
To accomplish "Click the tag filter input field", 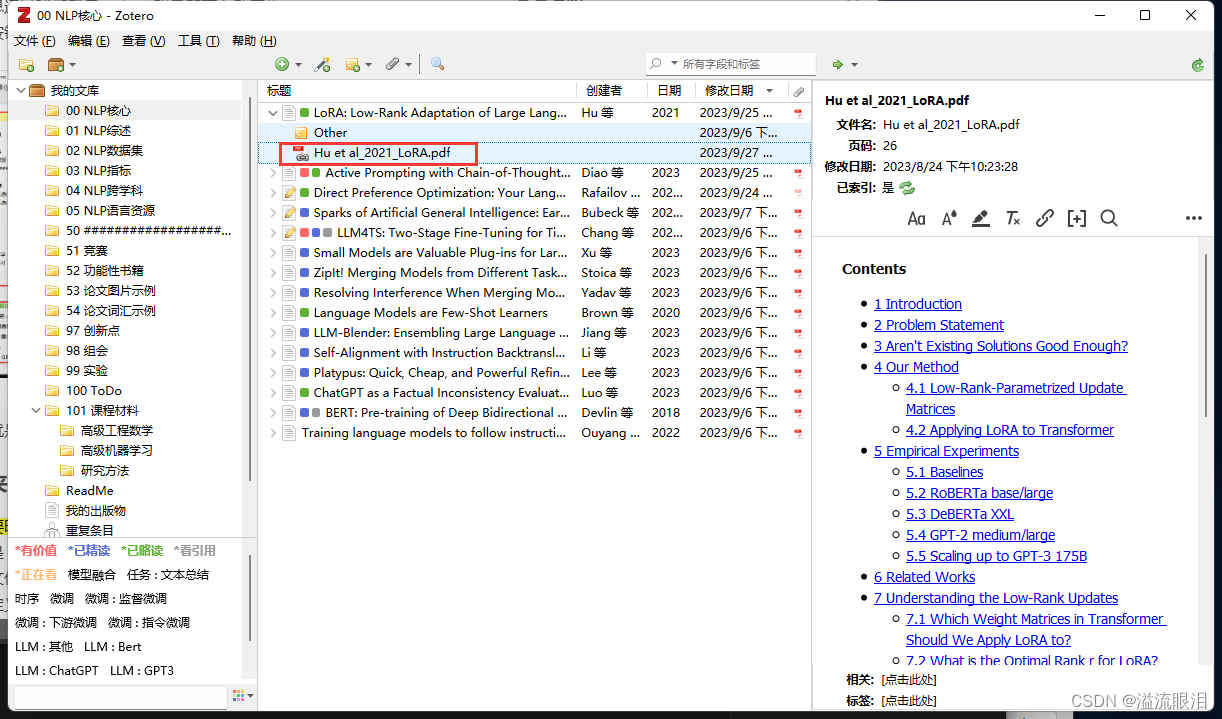I will pos(121,696).
